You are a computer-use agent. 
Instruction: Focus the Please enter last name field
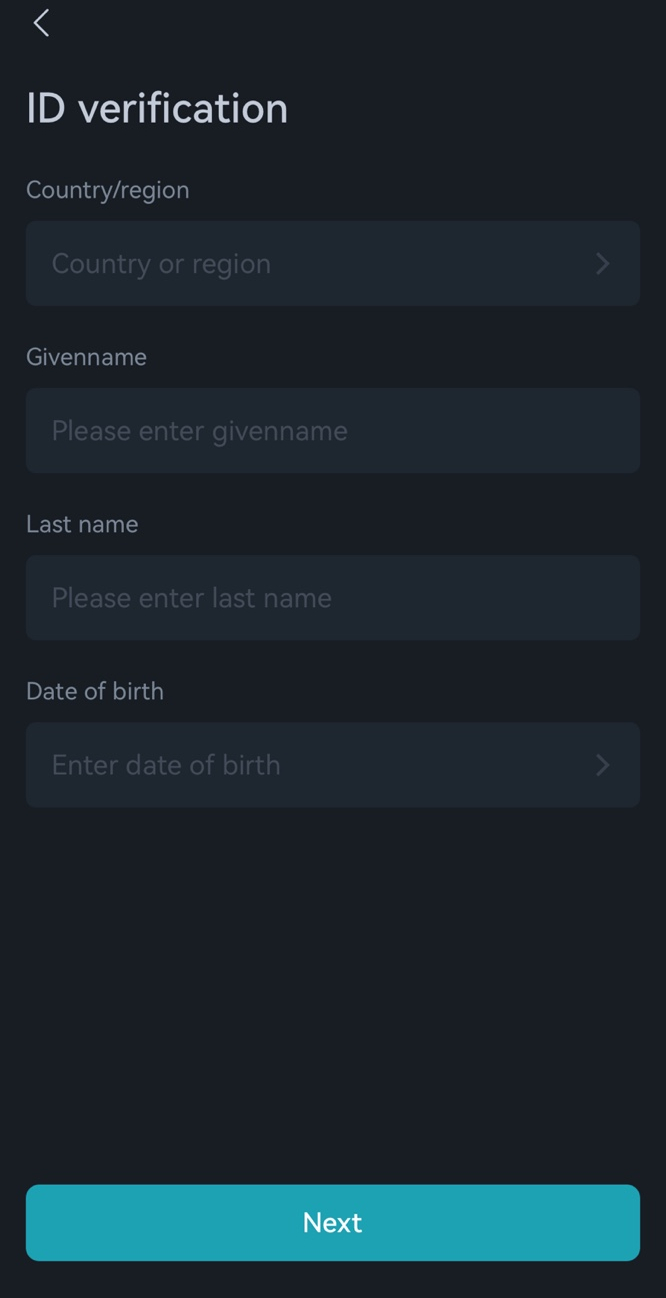click(333, 597)
